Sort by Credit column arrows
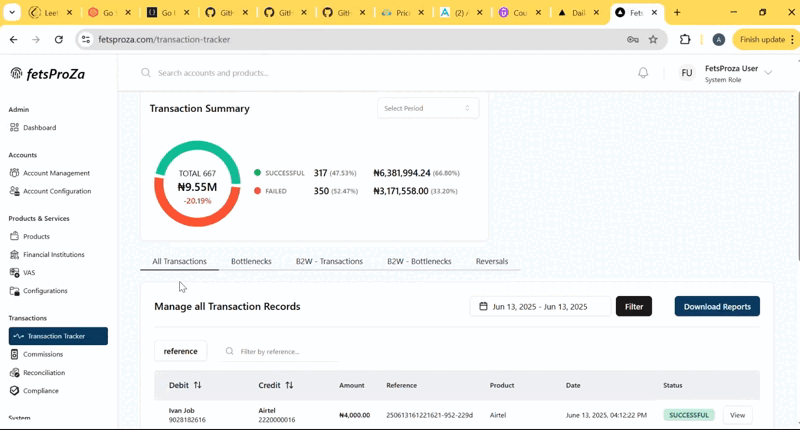 [289, 385]
